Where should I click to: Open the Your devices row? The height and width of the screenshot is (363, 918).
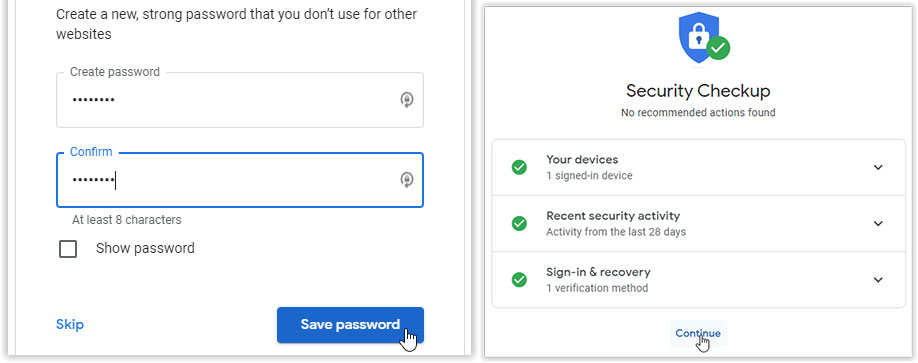click(698, 167)
